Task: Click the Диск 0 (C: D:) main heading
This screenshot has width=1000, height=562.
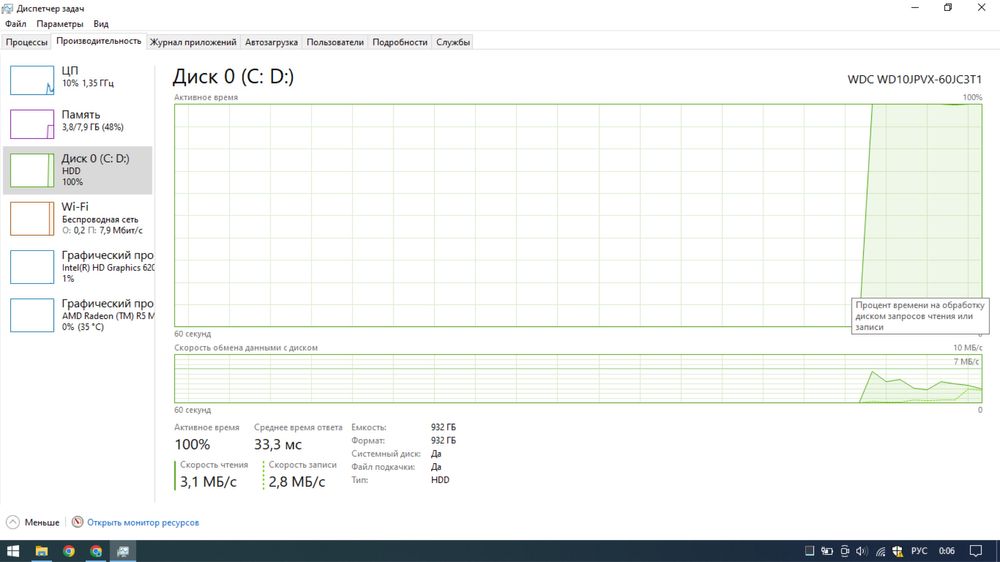Action: 233,77
